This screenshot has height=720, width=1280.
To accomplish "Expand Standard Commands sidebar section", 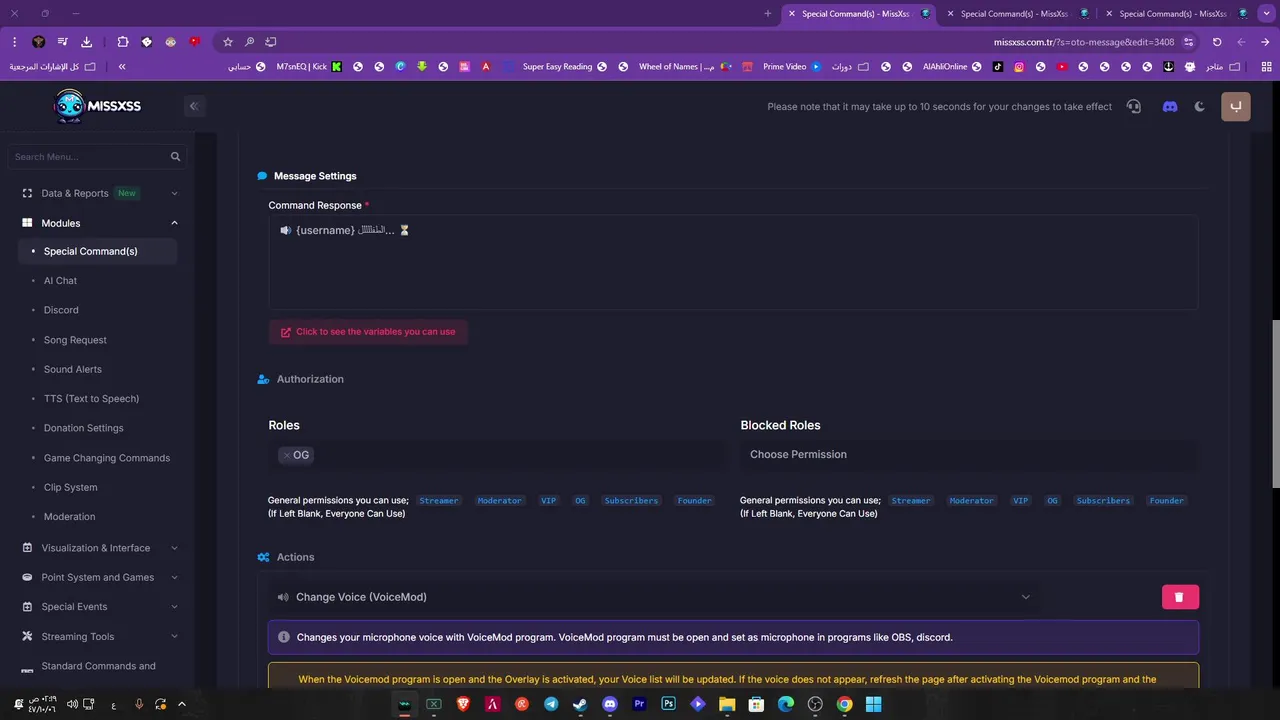I will coord(99,668).
